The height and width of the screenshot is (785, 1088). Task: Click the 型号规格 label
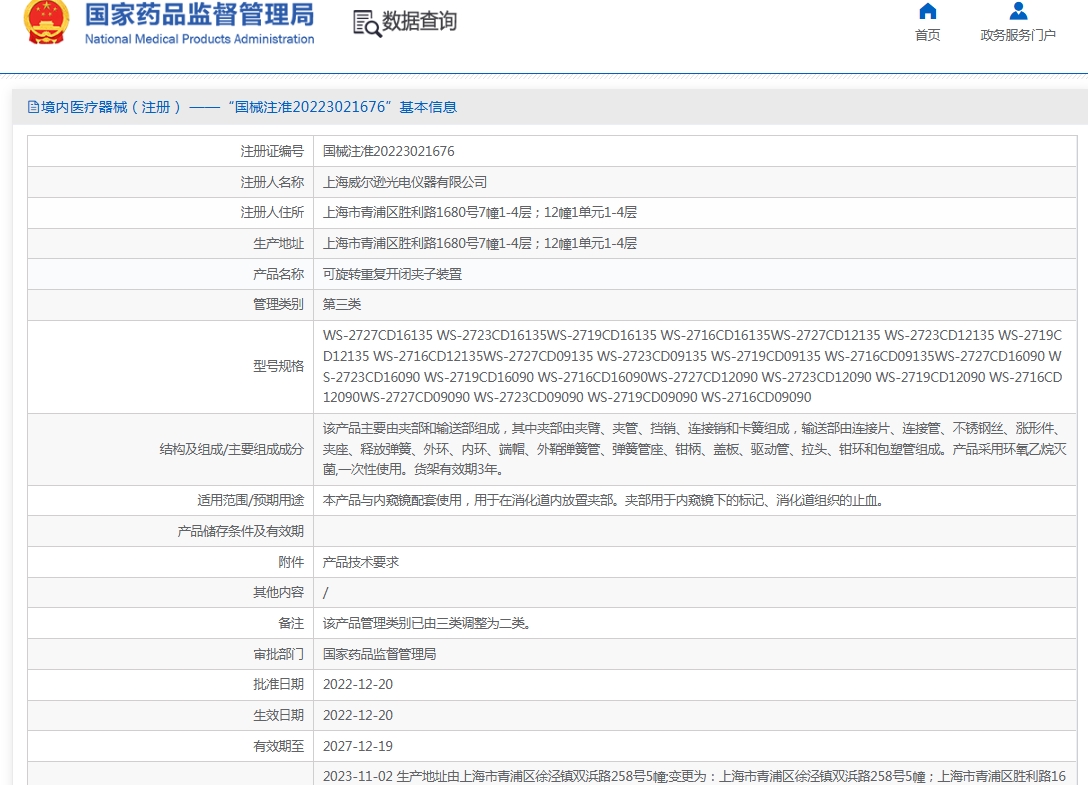(278, 366)
